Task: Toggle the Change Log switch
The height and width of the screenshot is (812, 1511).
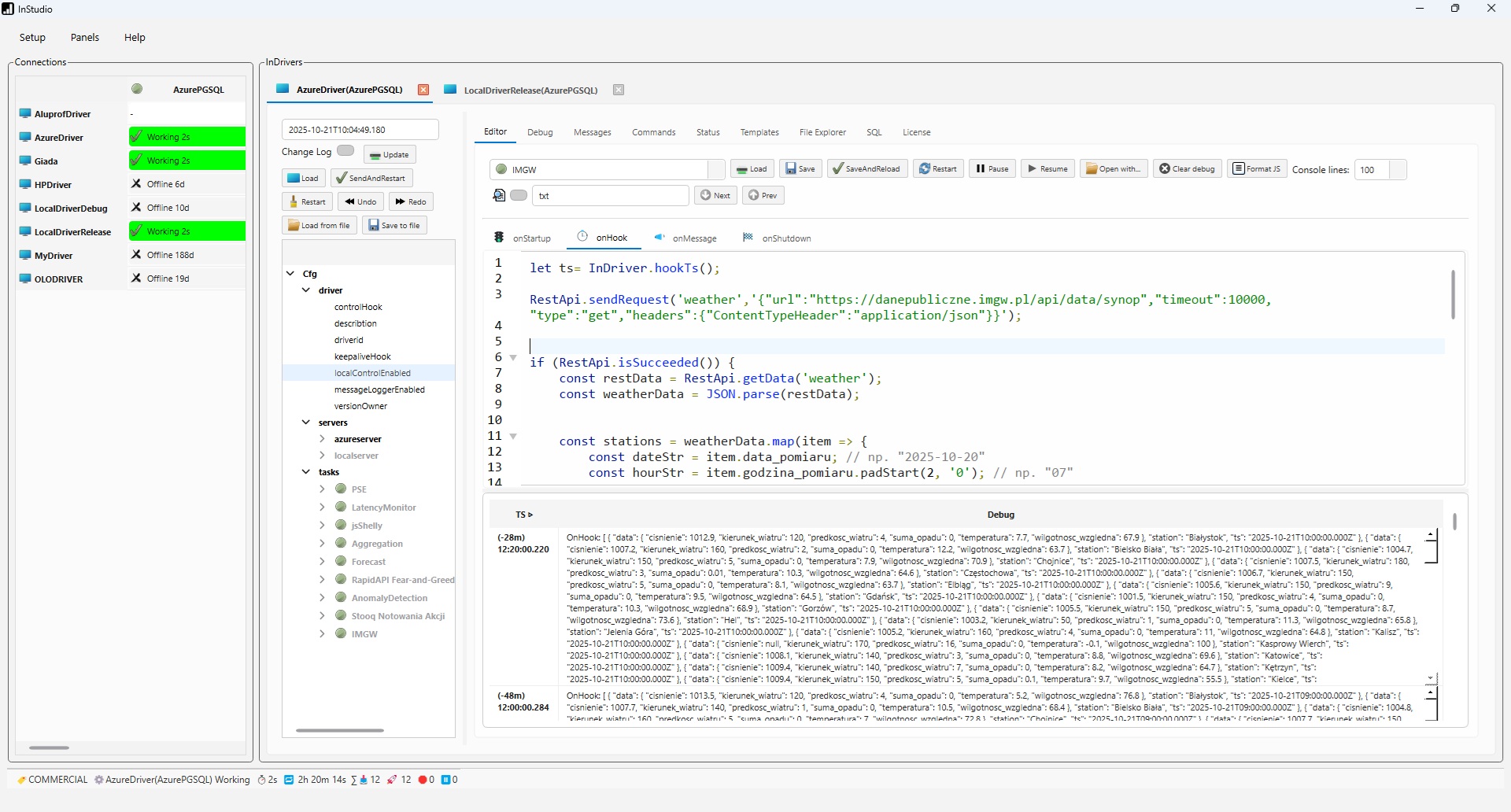Action: (x=345, y=151)
